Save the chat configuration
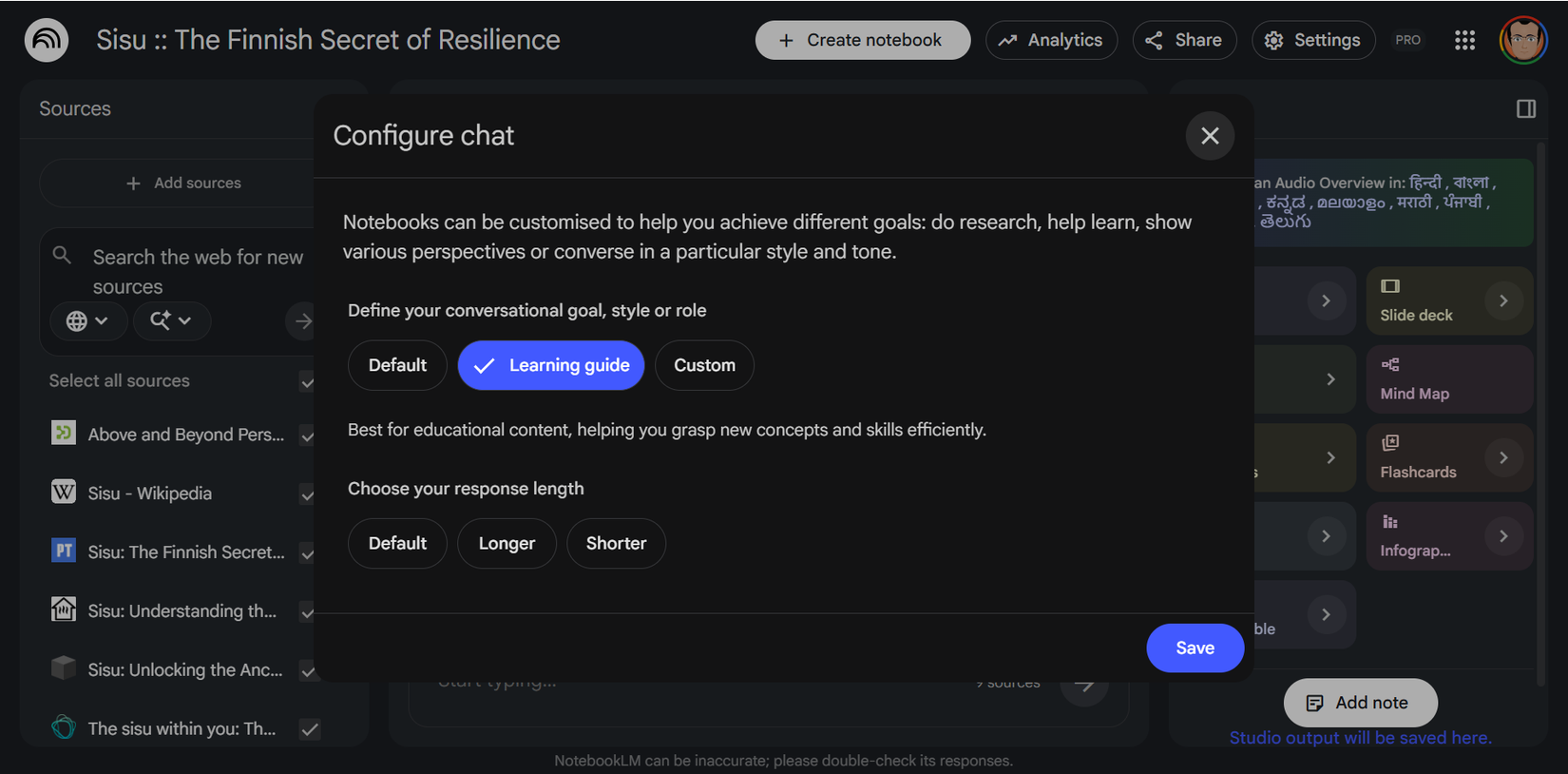 [1195, 648]
